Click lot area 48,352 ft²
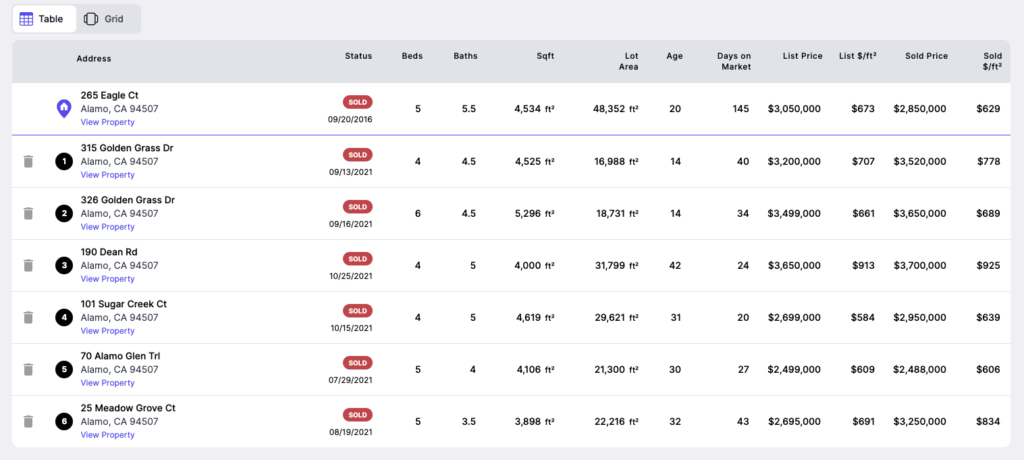The width and height of the screenshot is (1024, 460). pyautogui.click(x=616, y=108)
